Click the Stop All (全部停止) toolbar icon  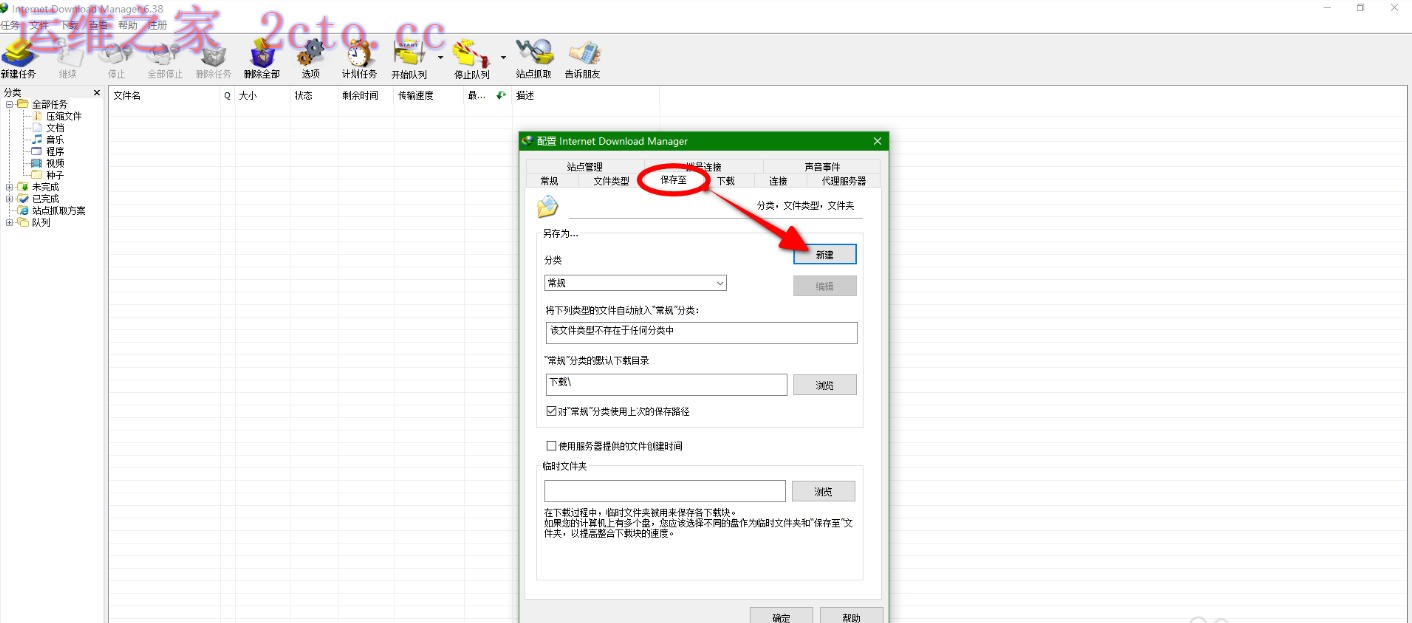[x=164, y=58]
